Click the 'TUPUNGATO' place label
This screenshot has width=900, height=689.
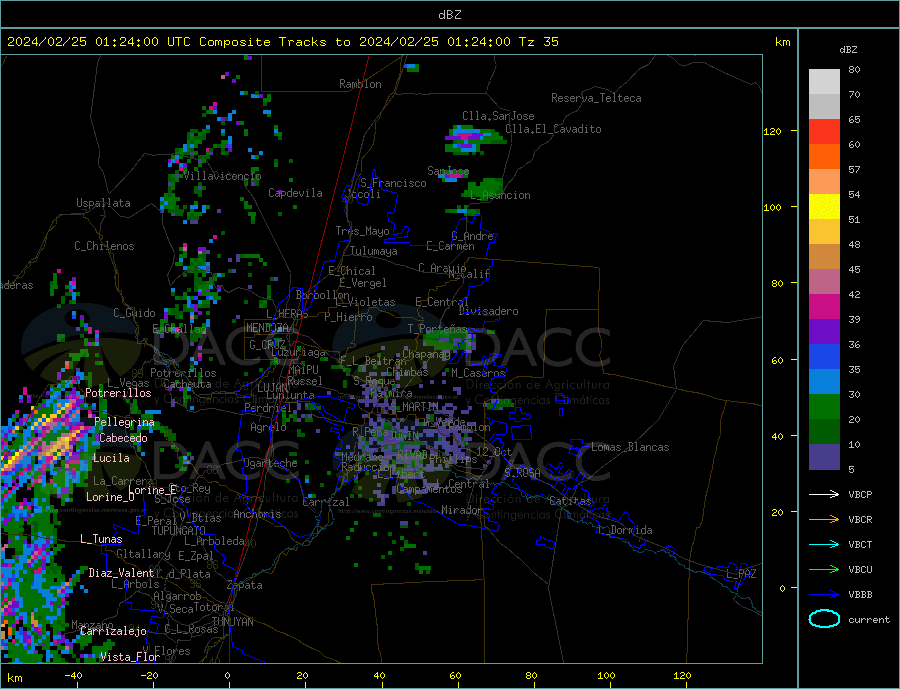[x=178, y=531]
